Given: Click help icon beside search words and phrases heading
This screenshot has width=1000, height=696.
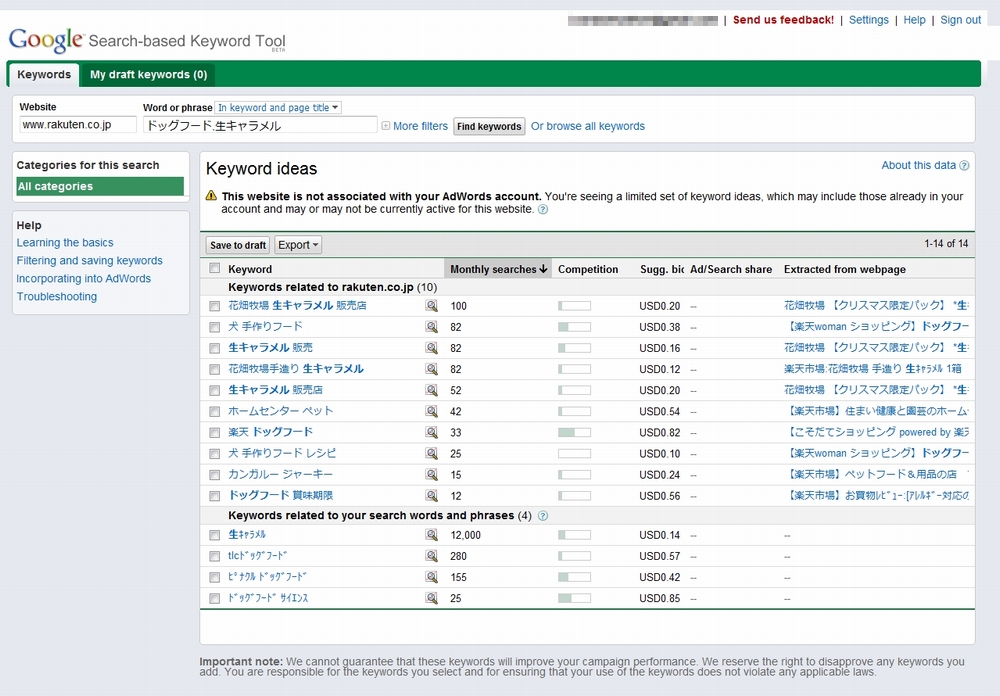Looking at the screenshot, I should click(x=543, y=516).
